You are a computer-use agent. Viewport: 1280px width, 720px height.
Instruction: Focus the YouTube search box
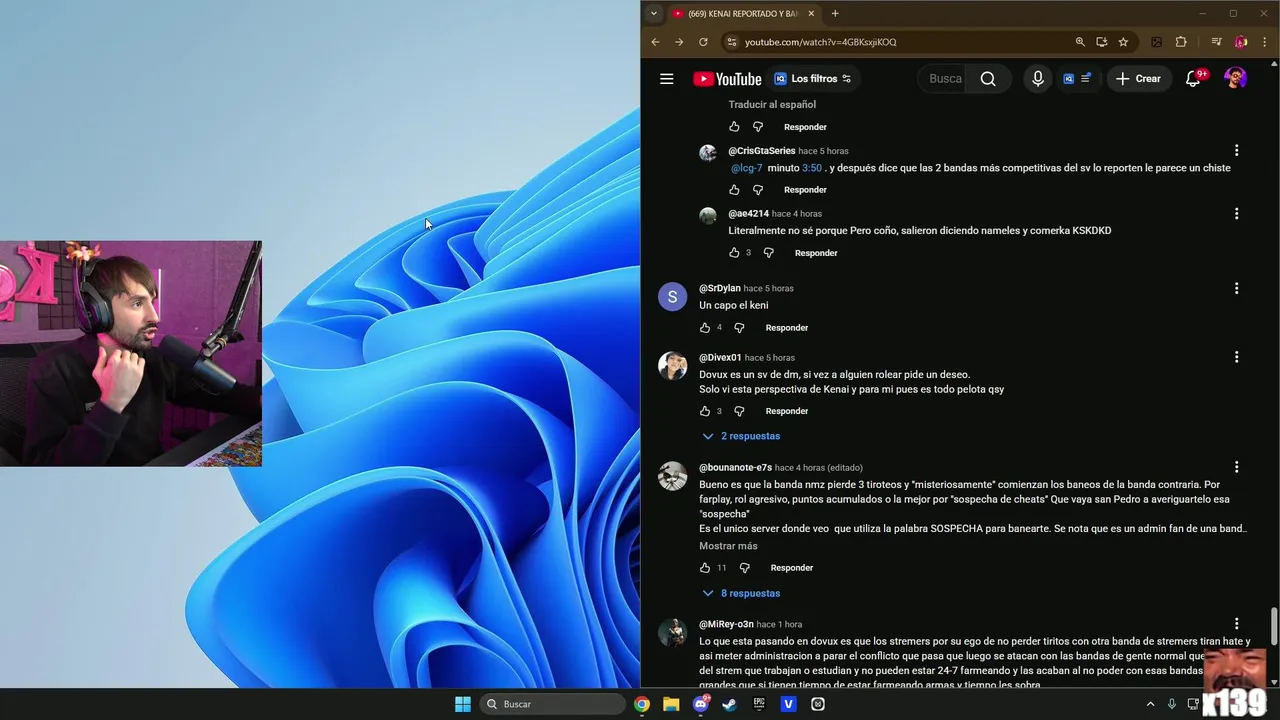[943, 79]
